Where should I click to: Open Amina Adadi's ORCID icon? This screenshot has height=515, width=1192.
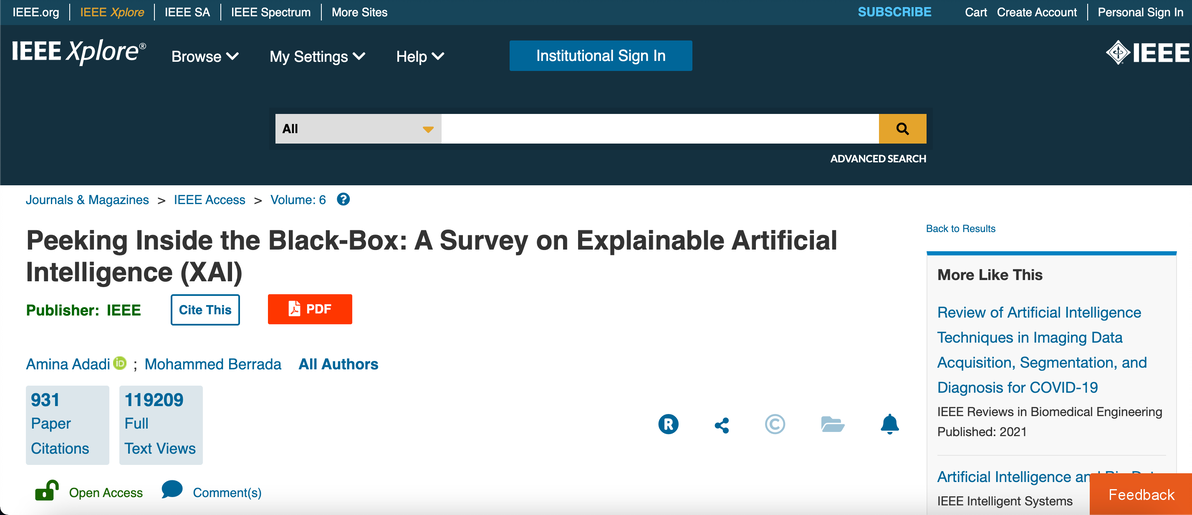pyautogui.click(x=119, y=363)
